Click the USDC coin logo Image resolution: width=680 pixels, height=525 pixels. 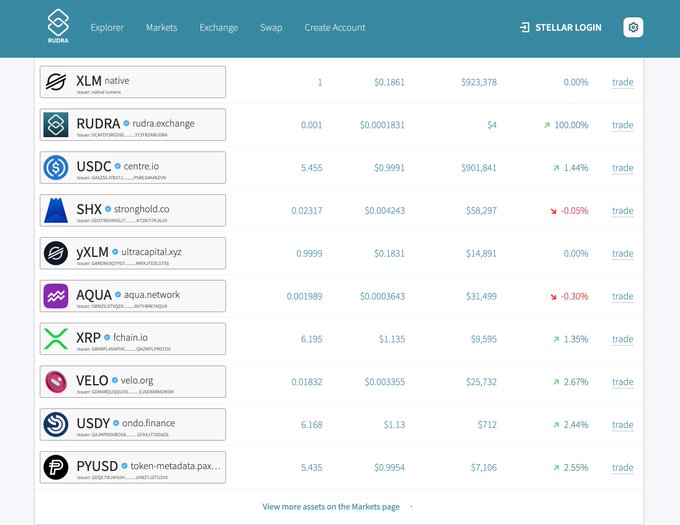tap(56, 167)
